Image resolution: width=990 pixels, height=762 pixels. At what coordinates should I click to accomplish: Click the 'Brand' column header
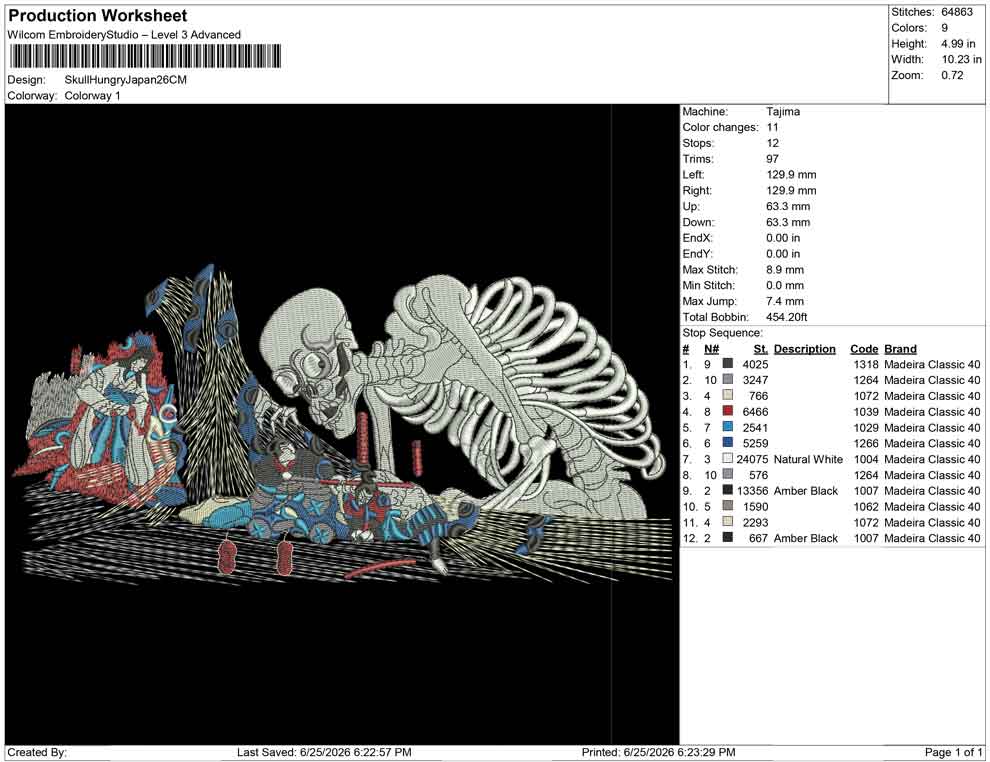point(900,349)
